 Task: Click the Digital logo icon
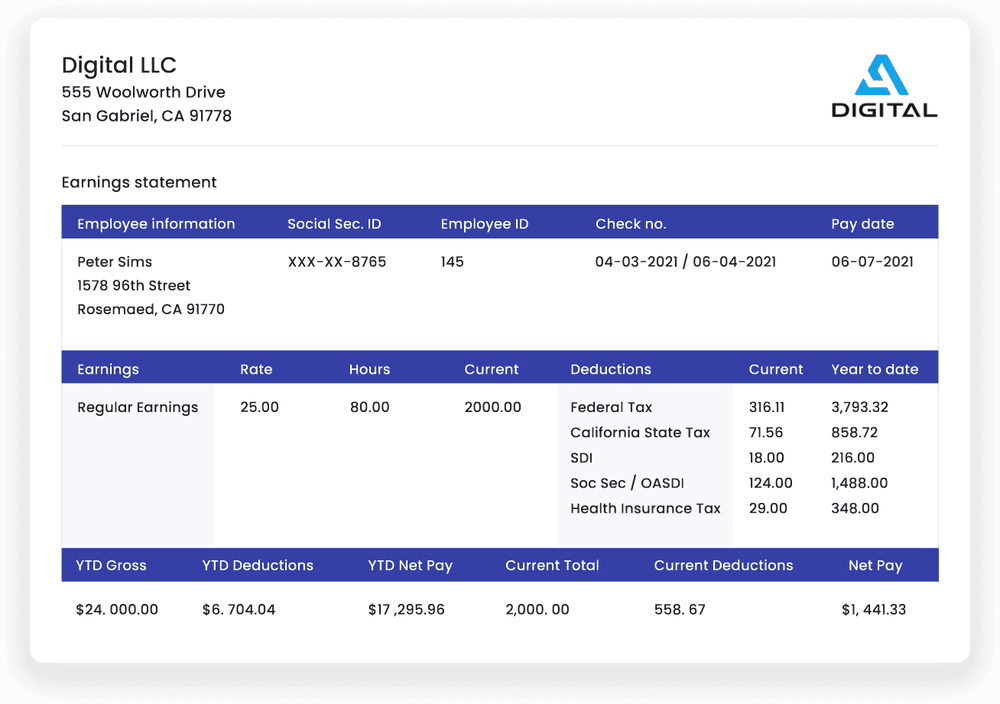coord(884,85)
